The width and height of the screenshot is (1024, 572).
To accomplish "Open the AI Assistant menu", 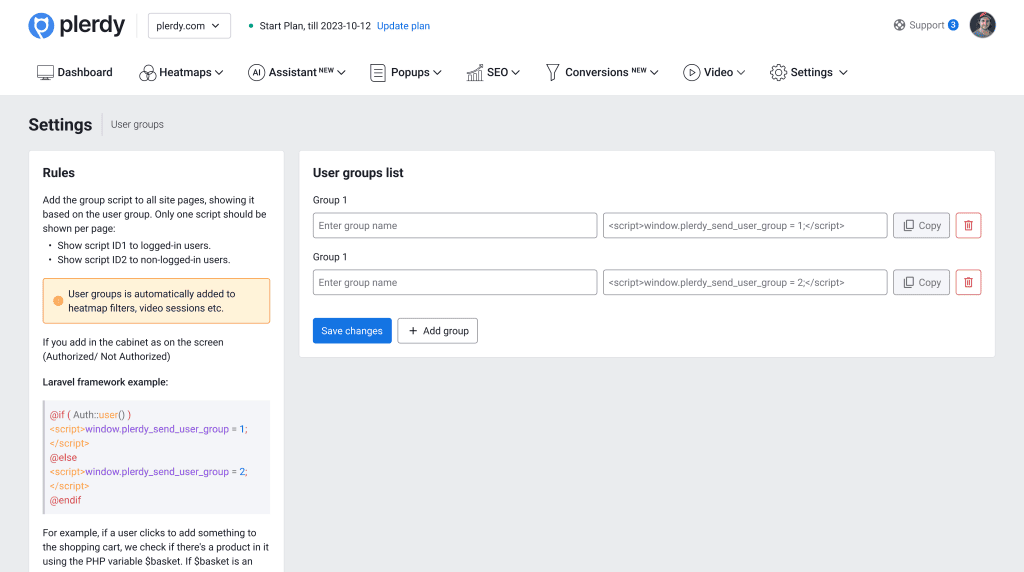I will click(299, 73).
